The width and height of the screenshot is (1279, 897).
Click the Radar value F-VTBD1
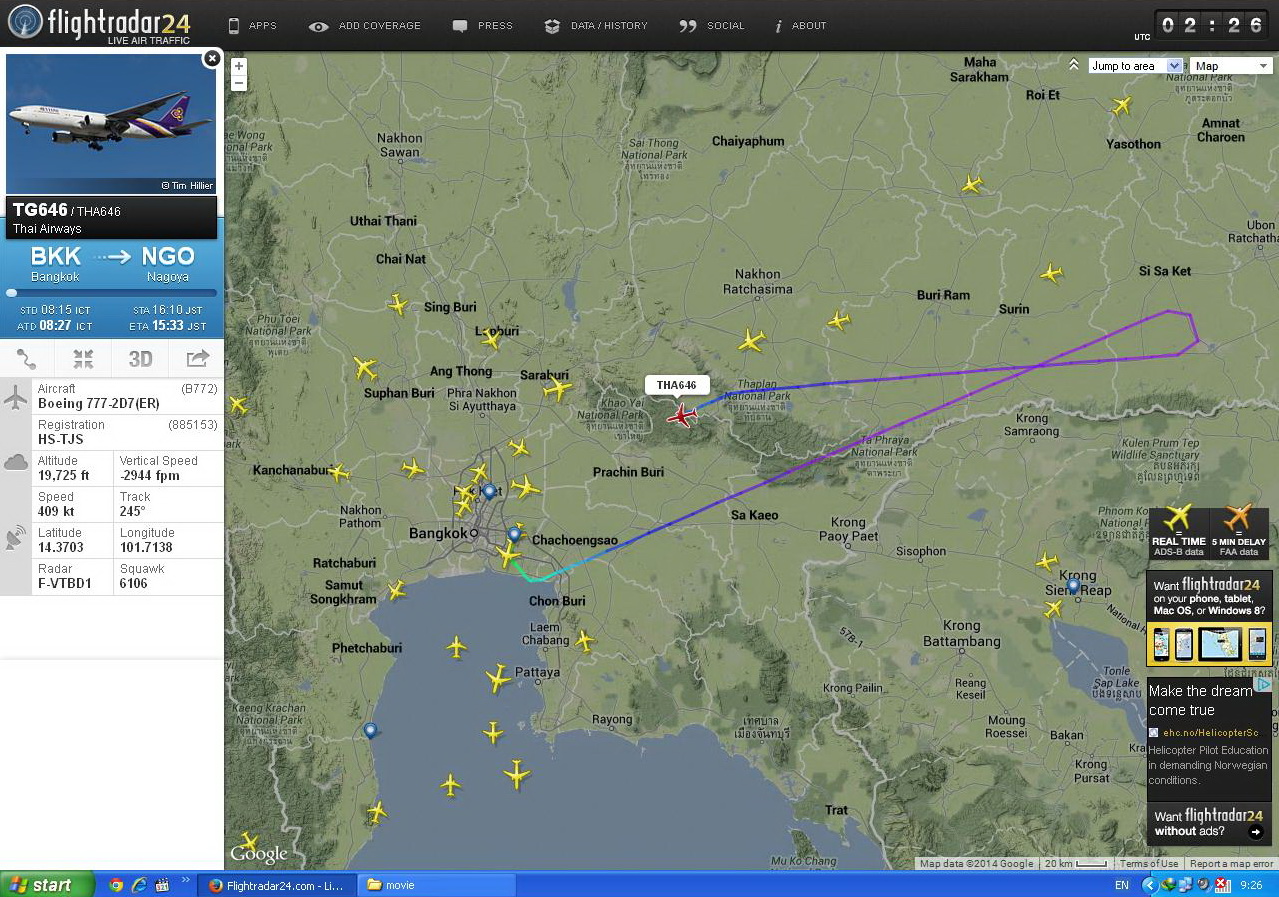pos(65,583)
